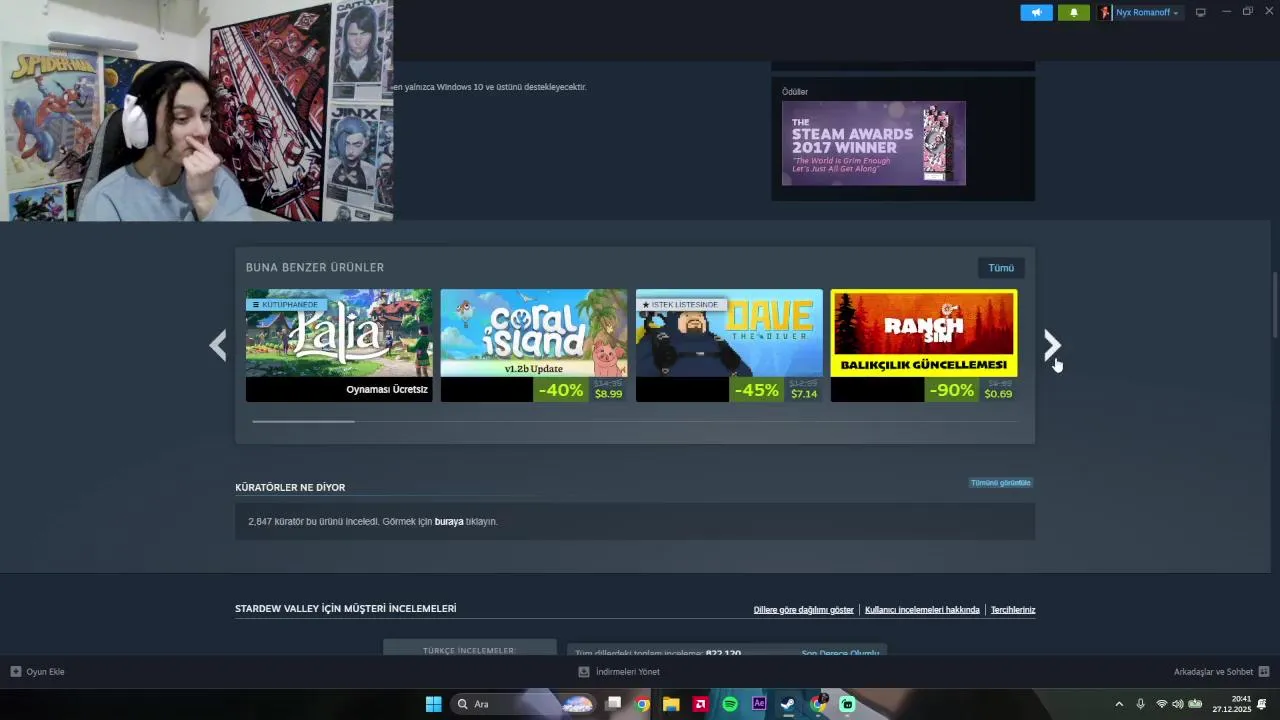Click the microphone tray icon
Image resolution: width=1280 pixels, height=720 pixels.
[1140, 704]
